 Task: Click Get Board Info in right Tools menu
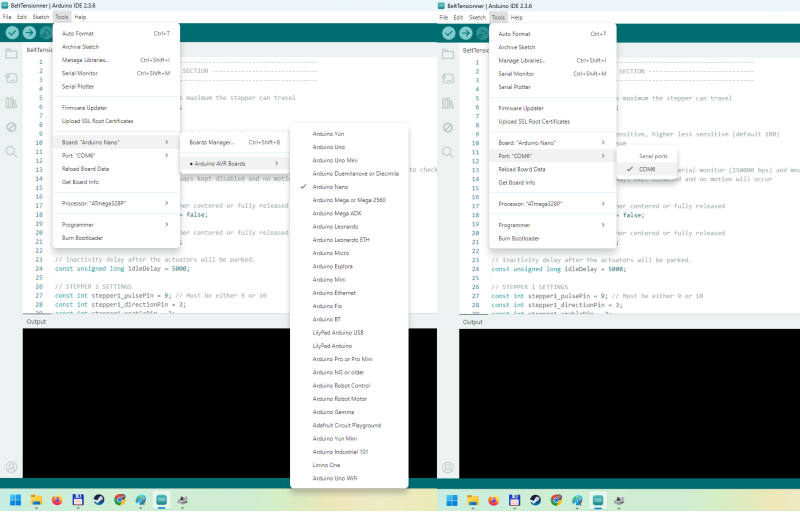pos(553,183)
